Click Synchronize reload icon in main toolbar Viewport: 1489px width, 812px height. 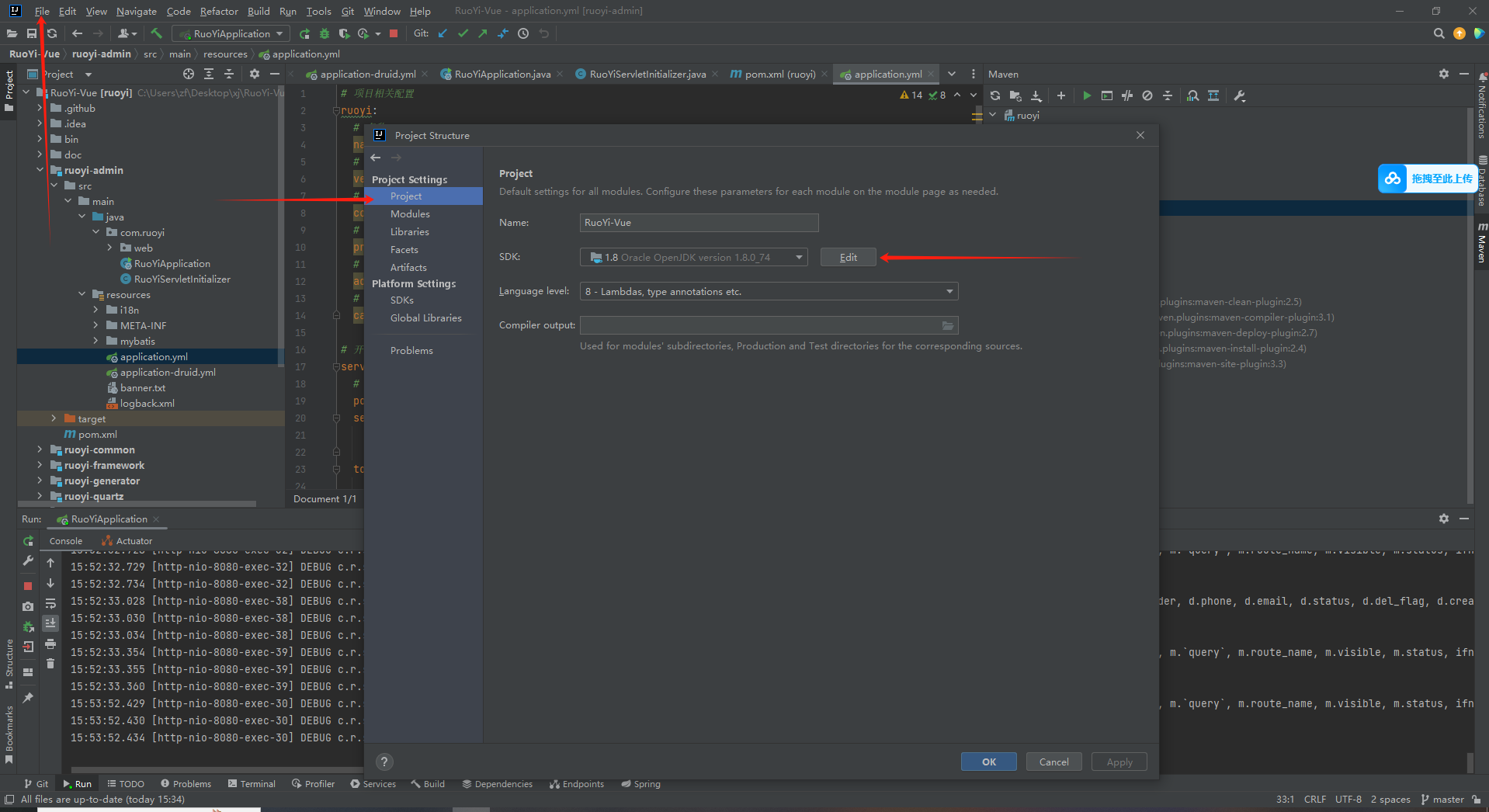[x=52, y=33]
